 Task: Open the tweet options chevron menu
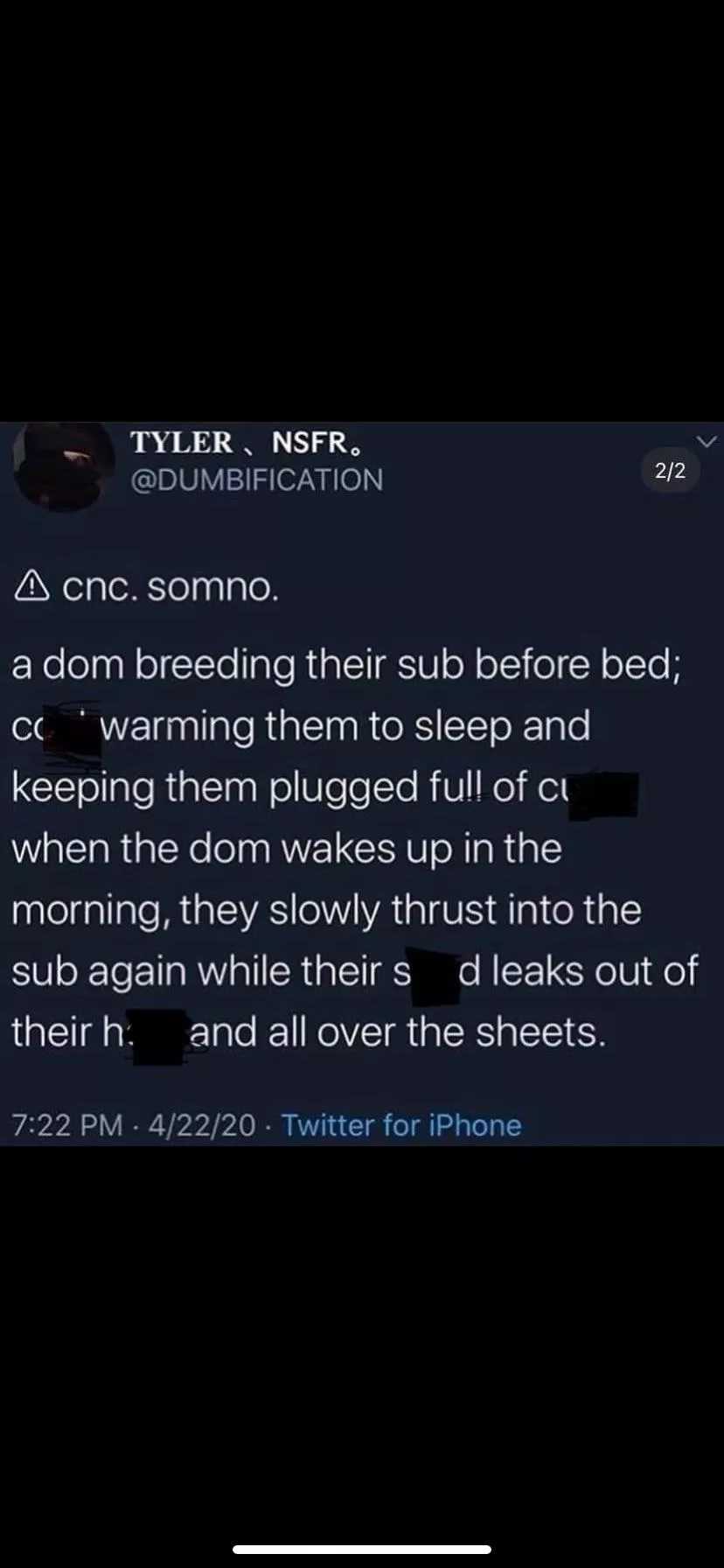tap(706, 442)
